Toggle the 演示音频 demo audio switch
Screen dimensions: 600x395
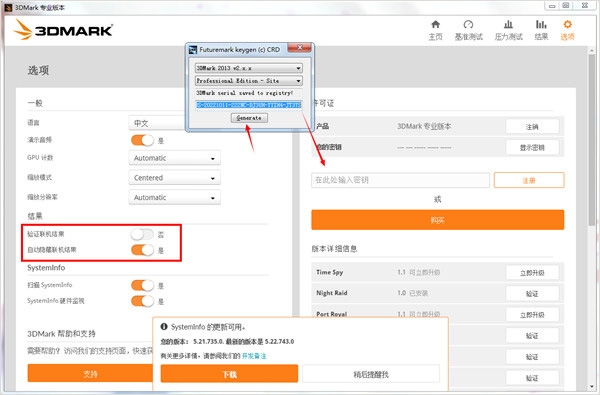click(x=142, y=140)
